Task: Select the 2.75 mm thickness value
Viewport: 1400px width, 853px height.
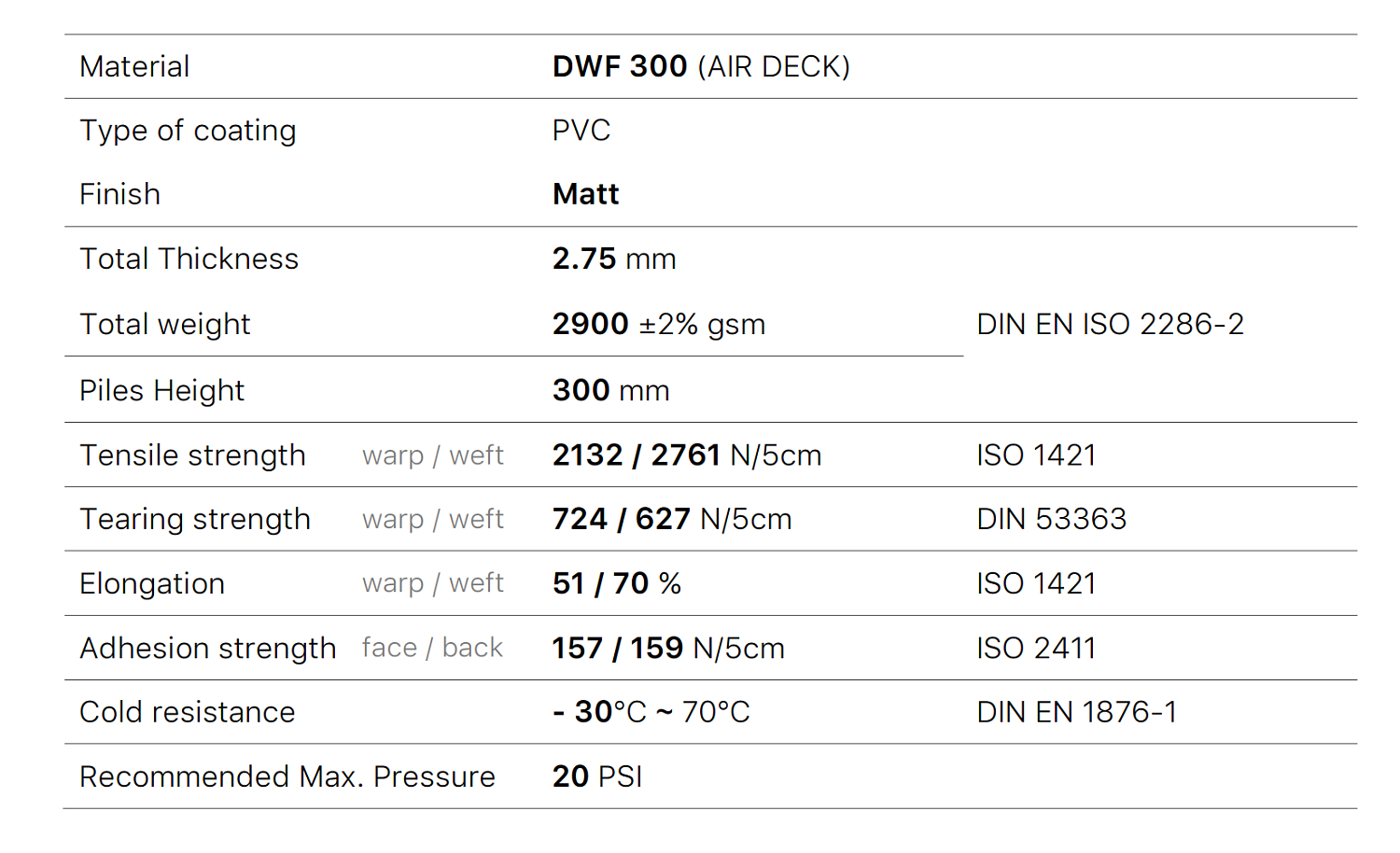Action: pos(614,259)
